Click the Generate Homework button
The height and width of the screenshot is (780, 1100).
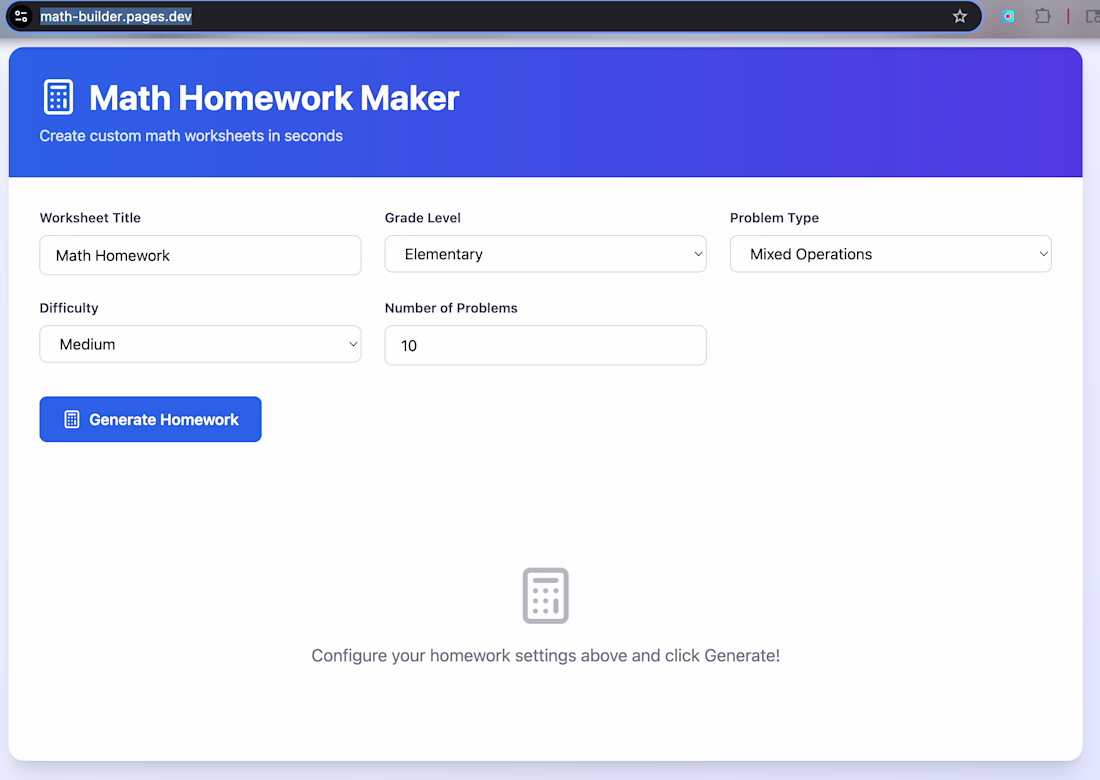tap(150, 419)
